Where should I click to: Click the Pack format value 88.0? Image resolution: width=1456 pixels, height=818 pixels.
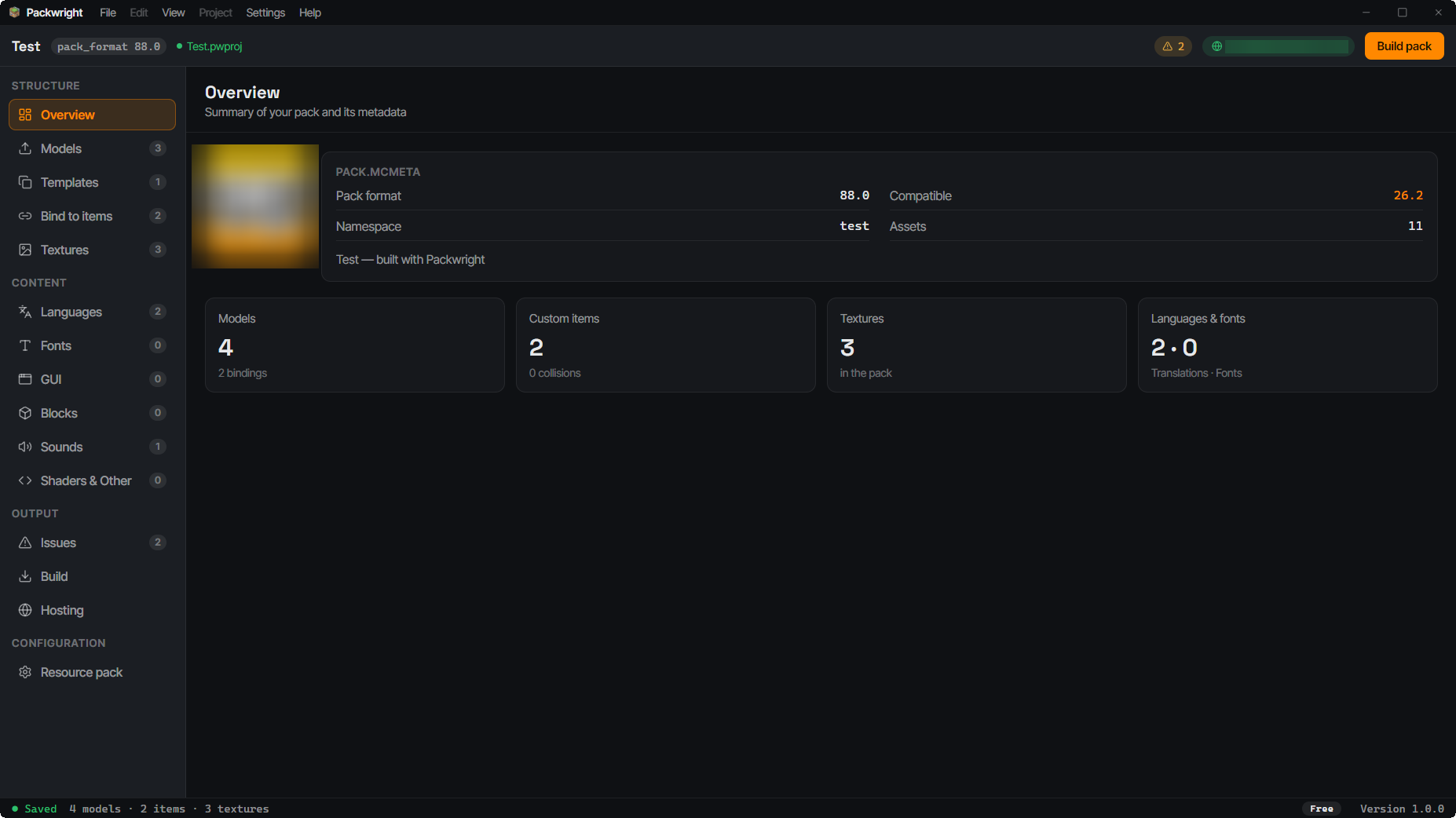tap(854, 195)
